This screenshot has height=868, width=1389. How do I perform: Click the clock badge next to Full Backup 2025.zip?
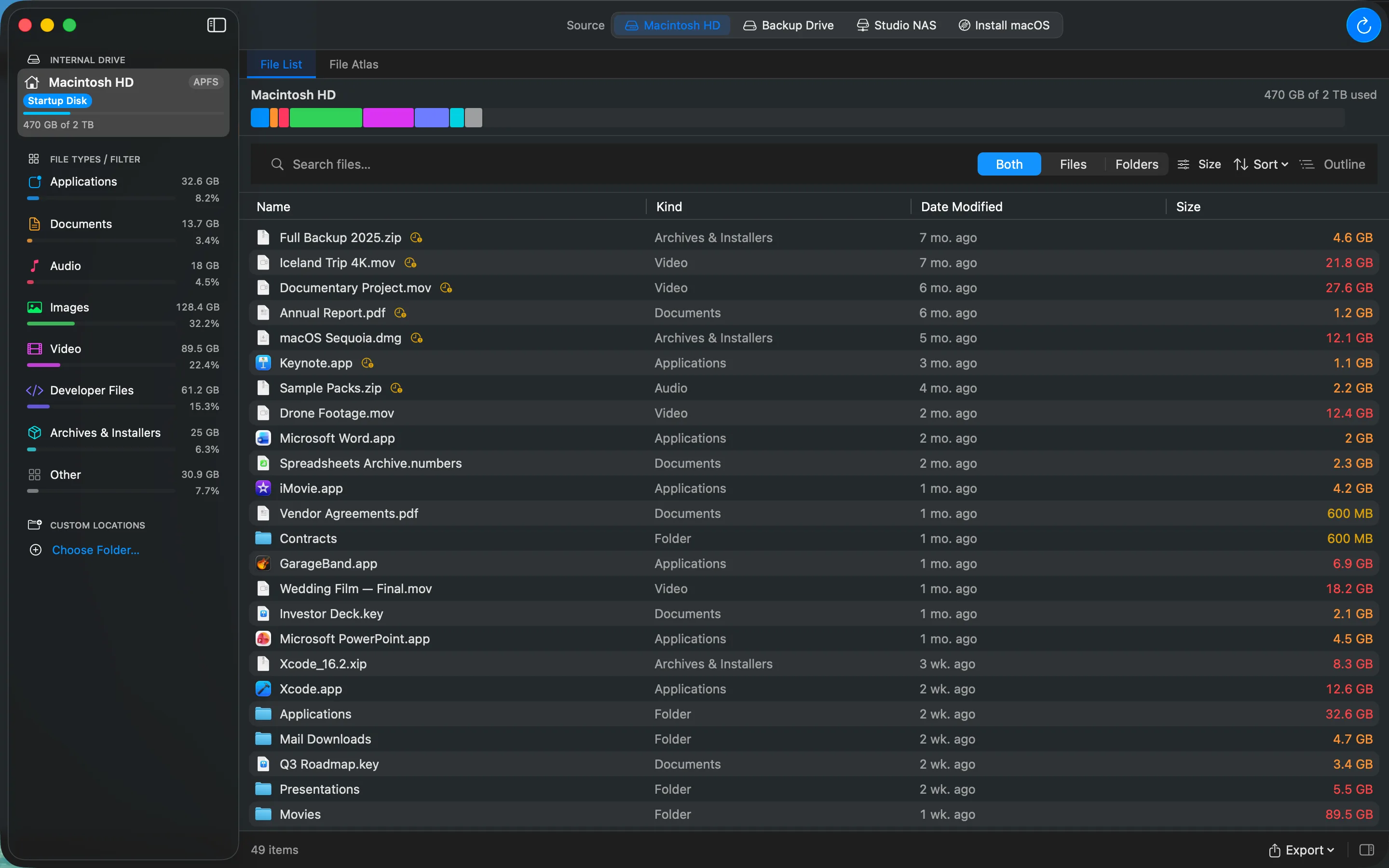(416, 238)
